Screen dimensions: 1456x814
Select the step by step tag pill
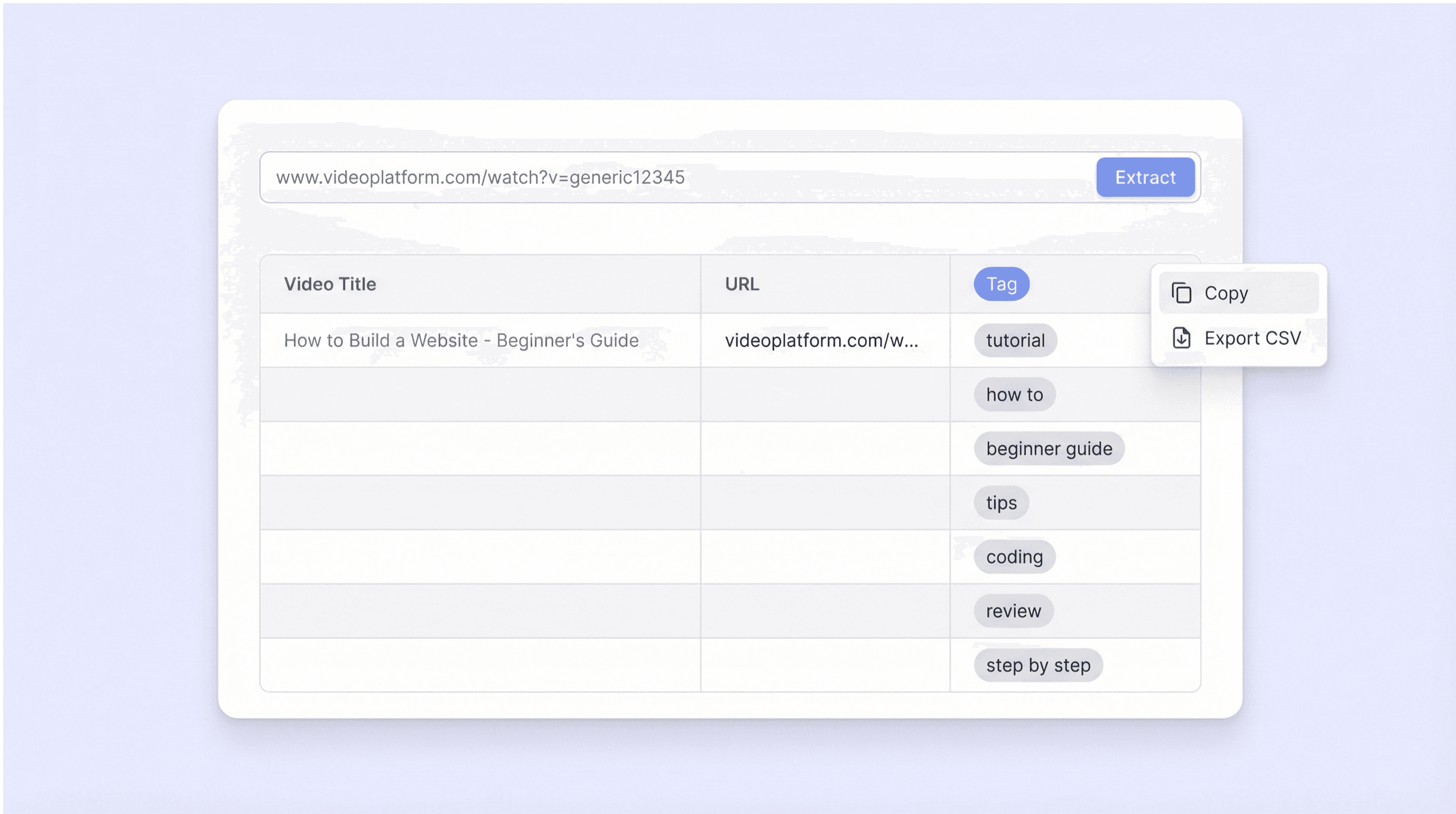pyautogui.click(x=1038, y=665)
